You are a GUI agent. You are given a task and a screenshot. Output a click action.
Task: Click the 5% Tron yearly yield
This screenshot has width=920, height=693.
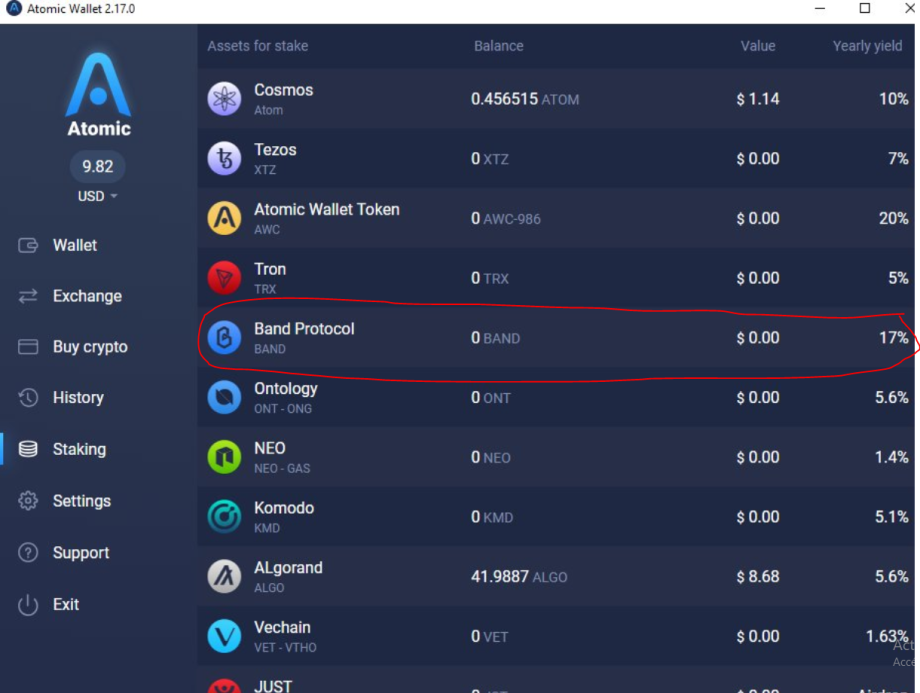coord(898,278)
